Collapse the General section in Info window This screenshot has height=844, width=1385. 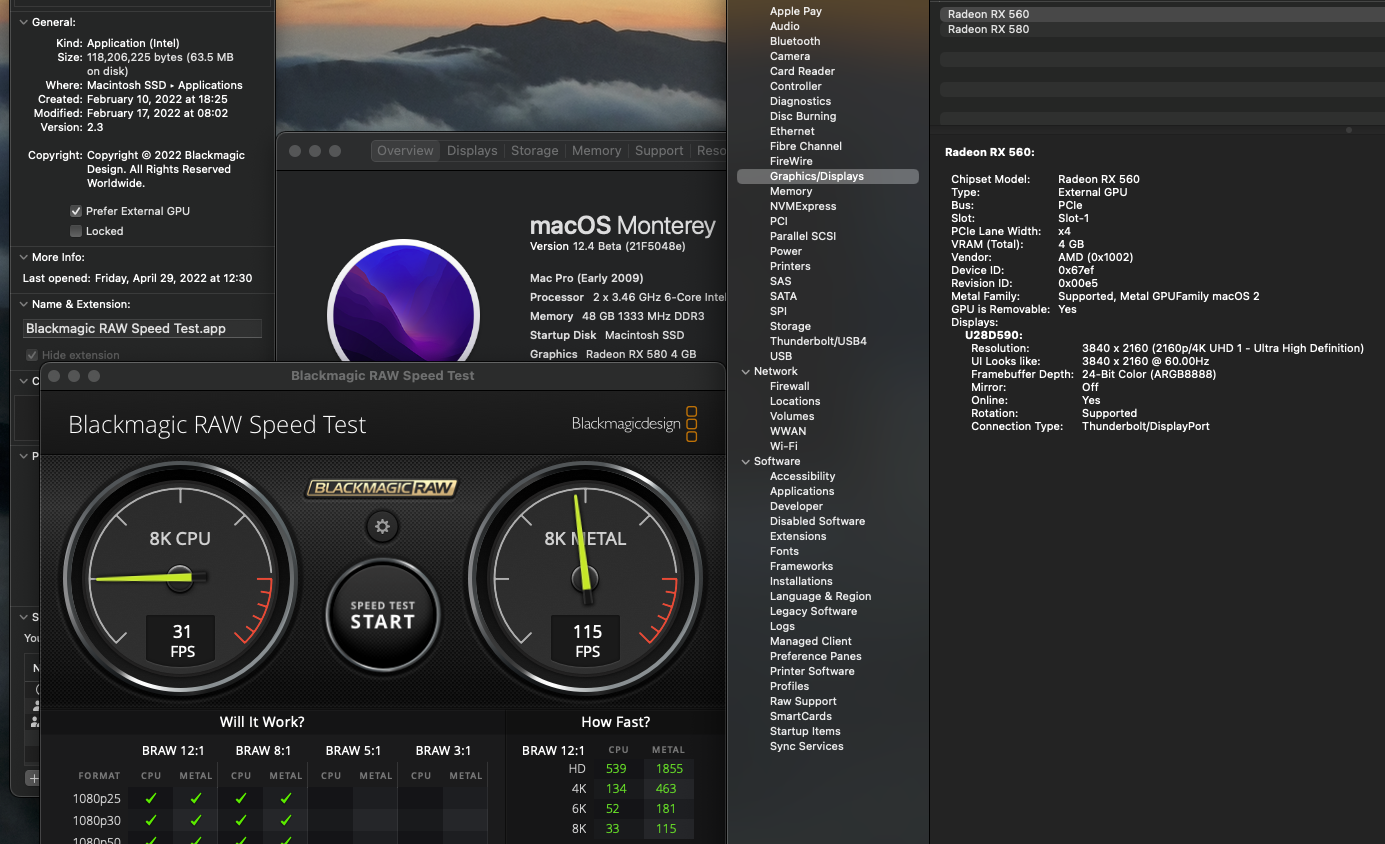click(24, 22)
